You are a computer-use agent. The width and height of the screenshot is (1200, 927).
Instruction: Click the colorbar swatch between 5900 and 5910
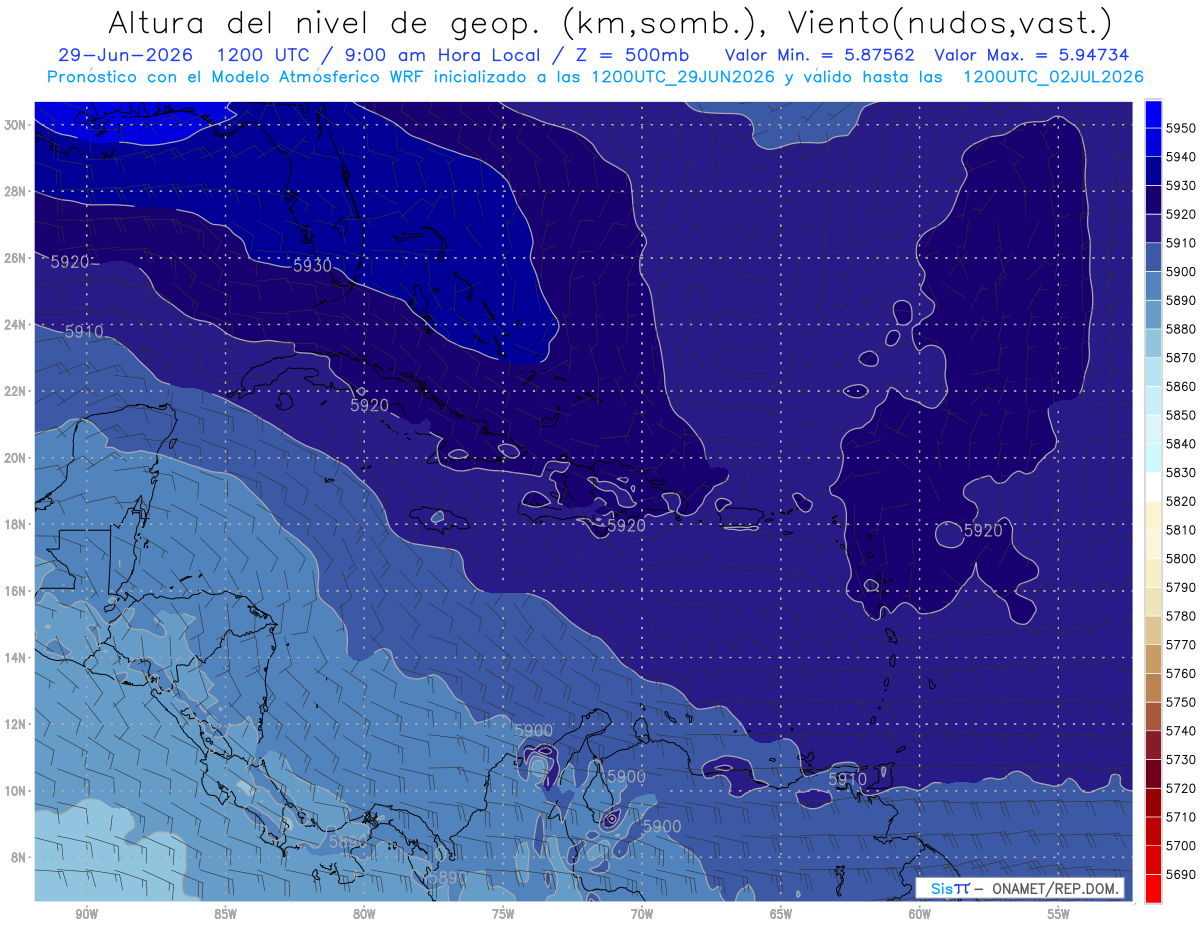(1153, 256)
